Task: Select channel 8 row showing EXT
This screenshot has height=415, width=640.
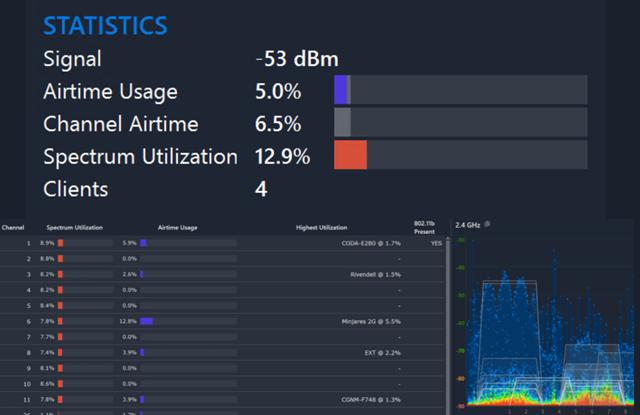Action: pyautogui.click(x=222, y=353)
